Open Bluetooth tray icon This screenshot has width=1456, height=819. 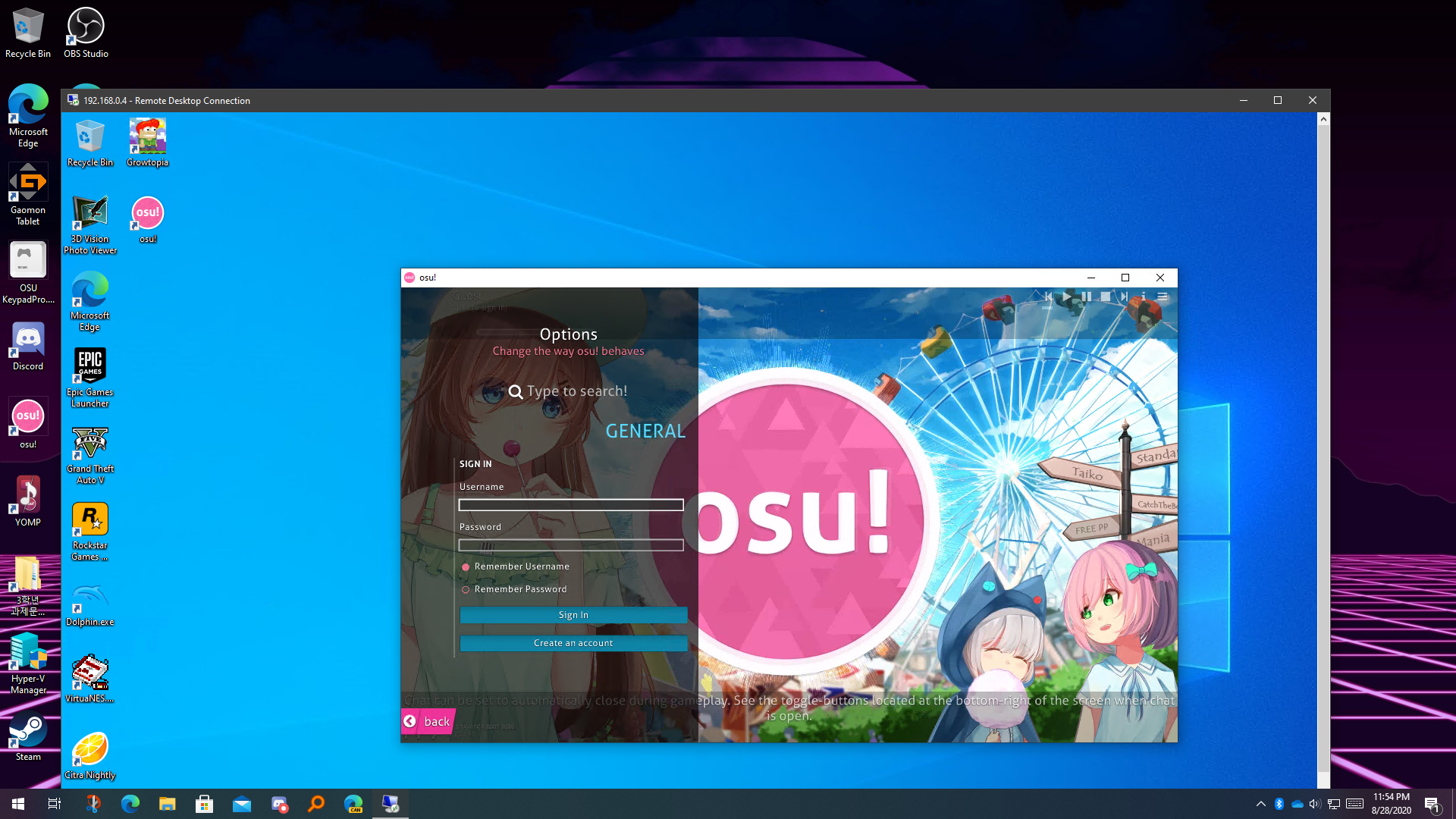click(x=1279, y=804)
